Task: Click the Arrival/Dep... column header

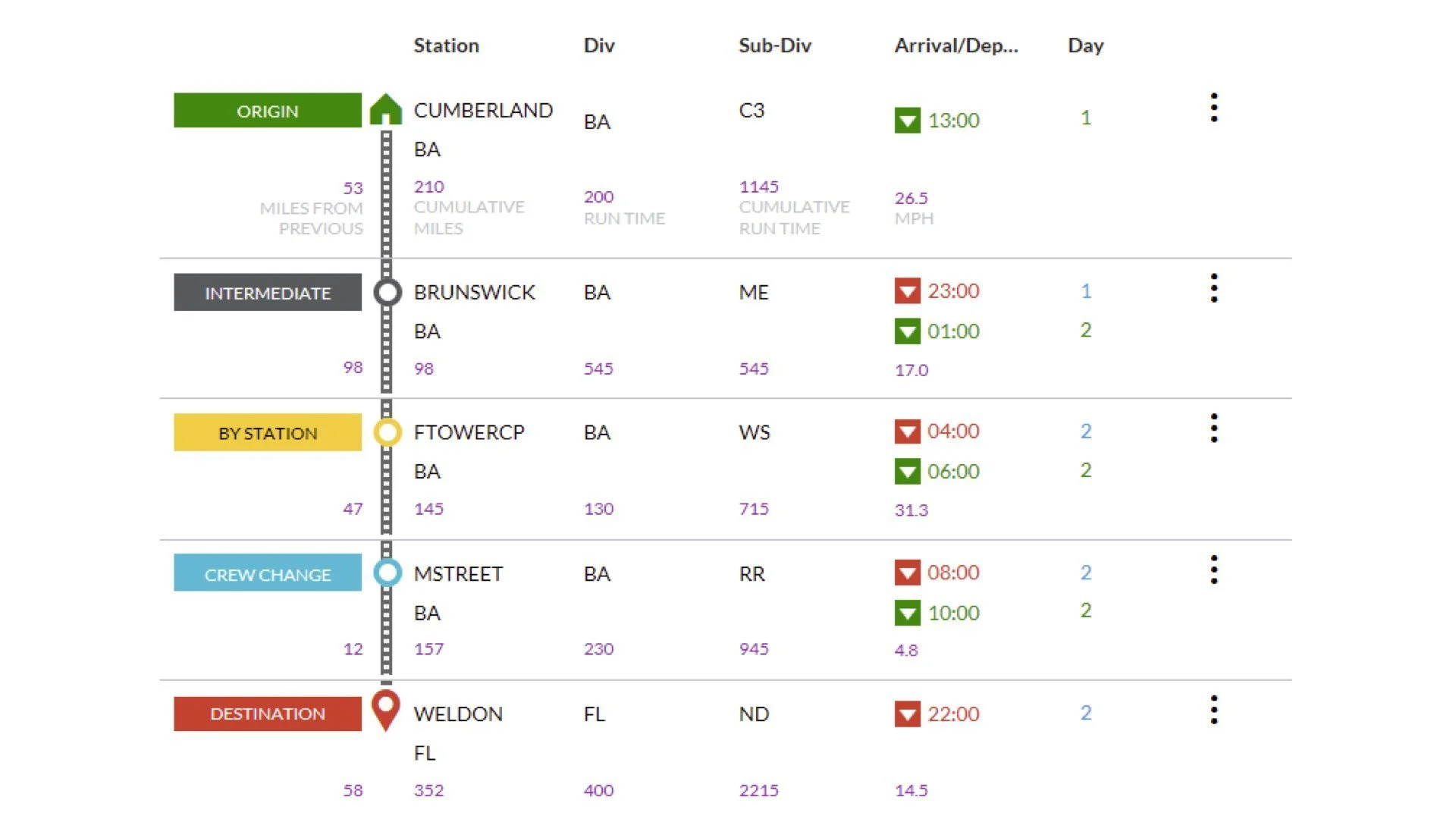Action: coord(955,45)
